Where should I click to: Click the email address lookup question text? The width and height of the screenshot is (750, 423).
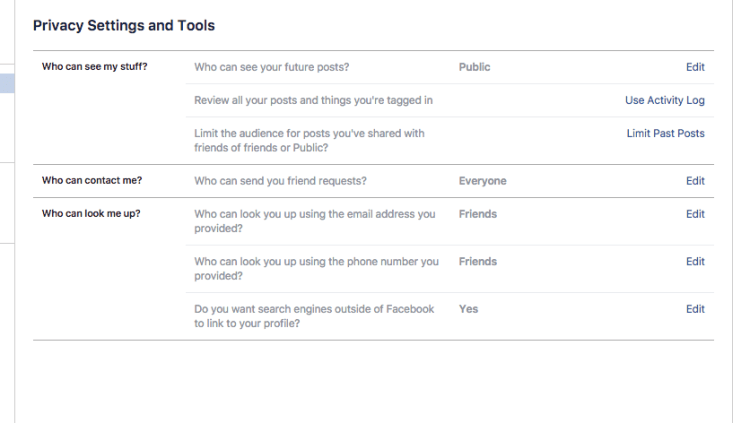[314, 221]
